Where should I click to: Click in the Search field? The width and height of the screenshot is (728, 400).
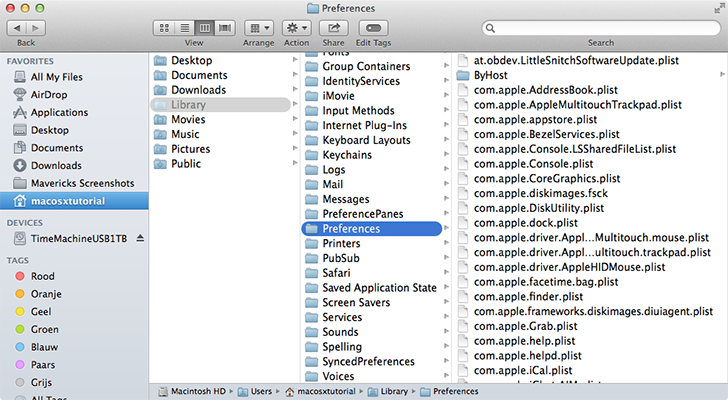pos(601,28)
